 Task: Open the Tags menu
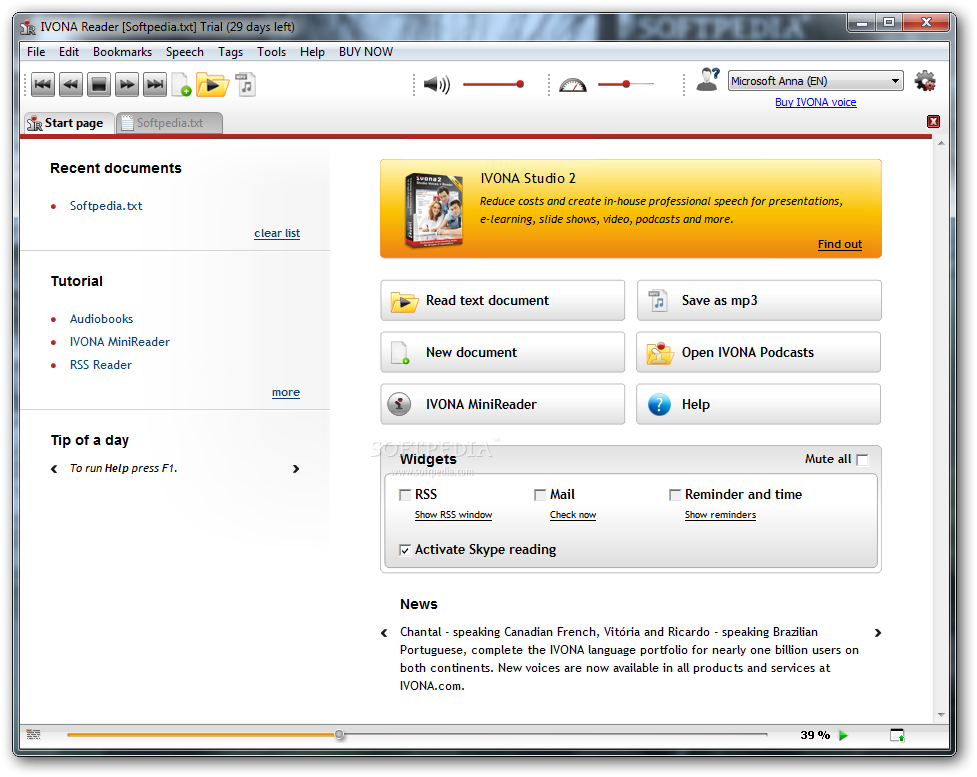point(230,52)
